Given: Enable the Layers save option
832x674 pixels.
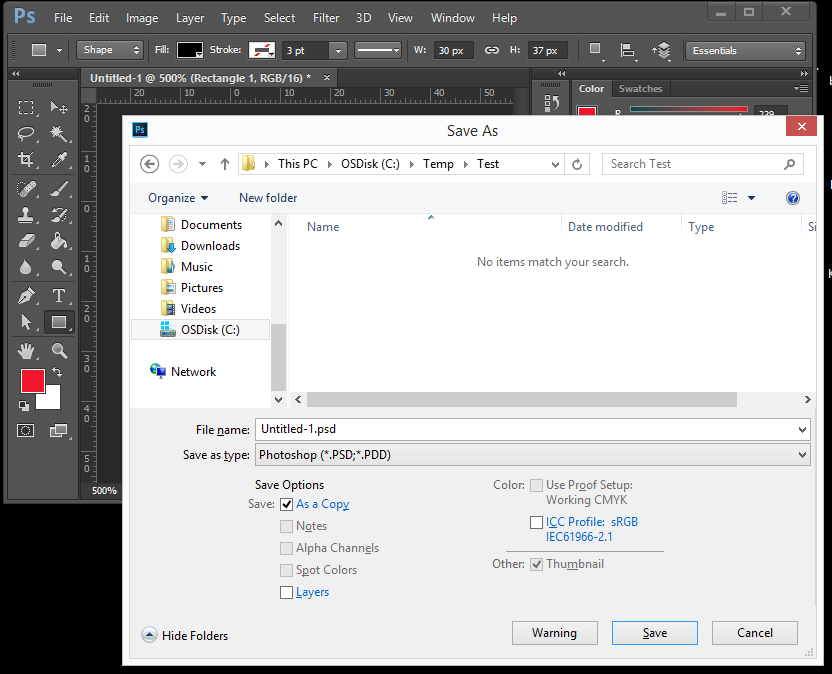Looking at the screenshot, I should pos(286,592).
